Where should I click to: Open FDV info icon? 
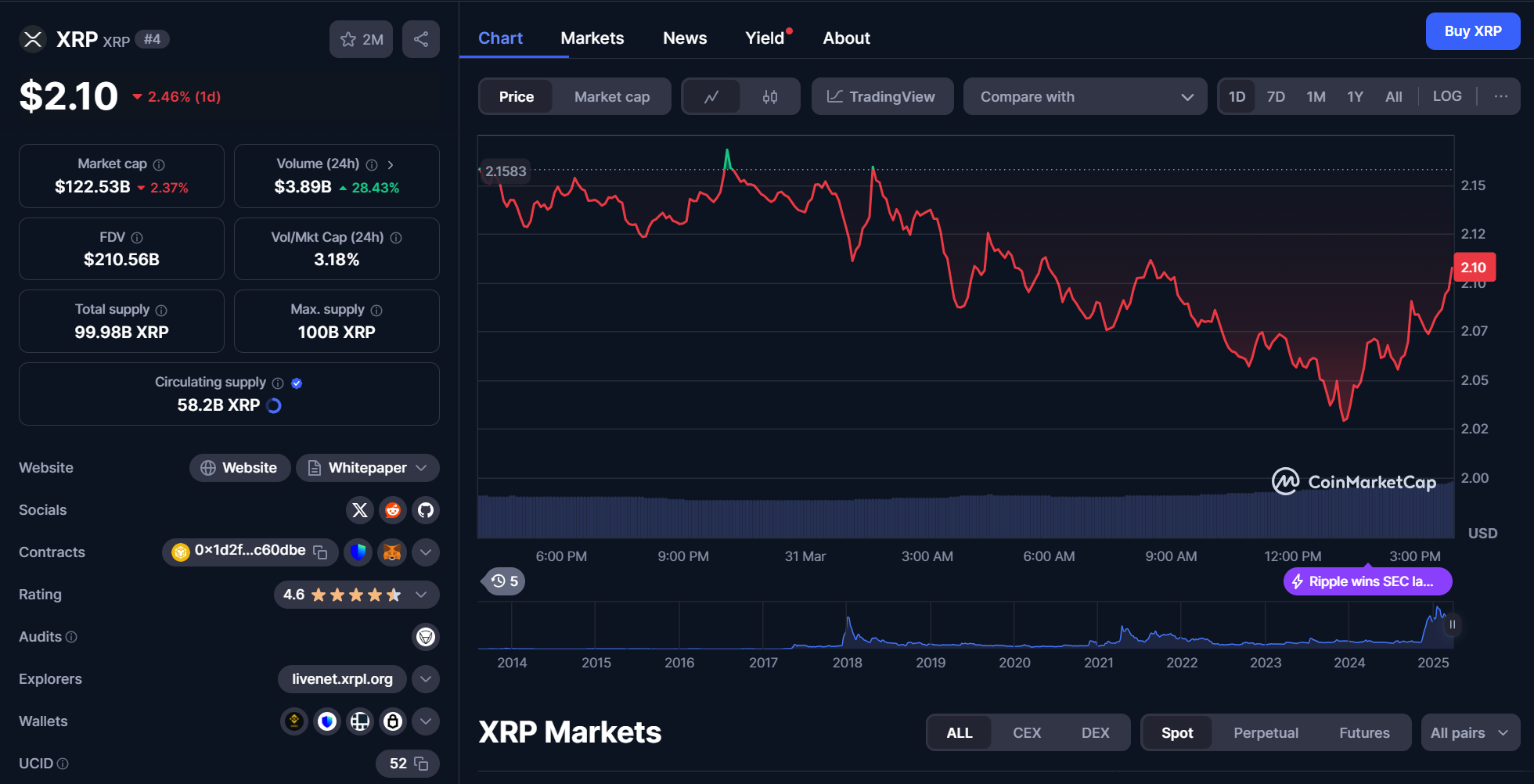(x=137, y=237)
